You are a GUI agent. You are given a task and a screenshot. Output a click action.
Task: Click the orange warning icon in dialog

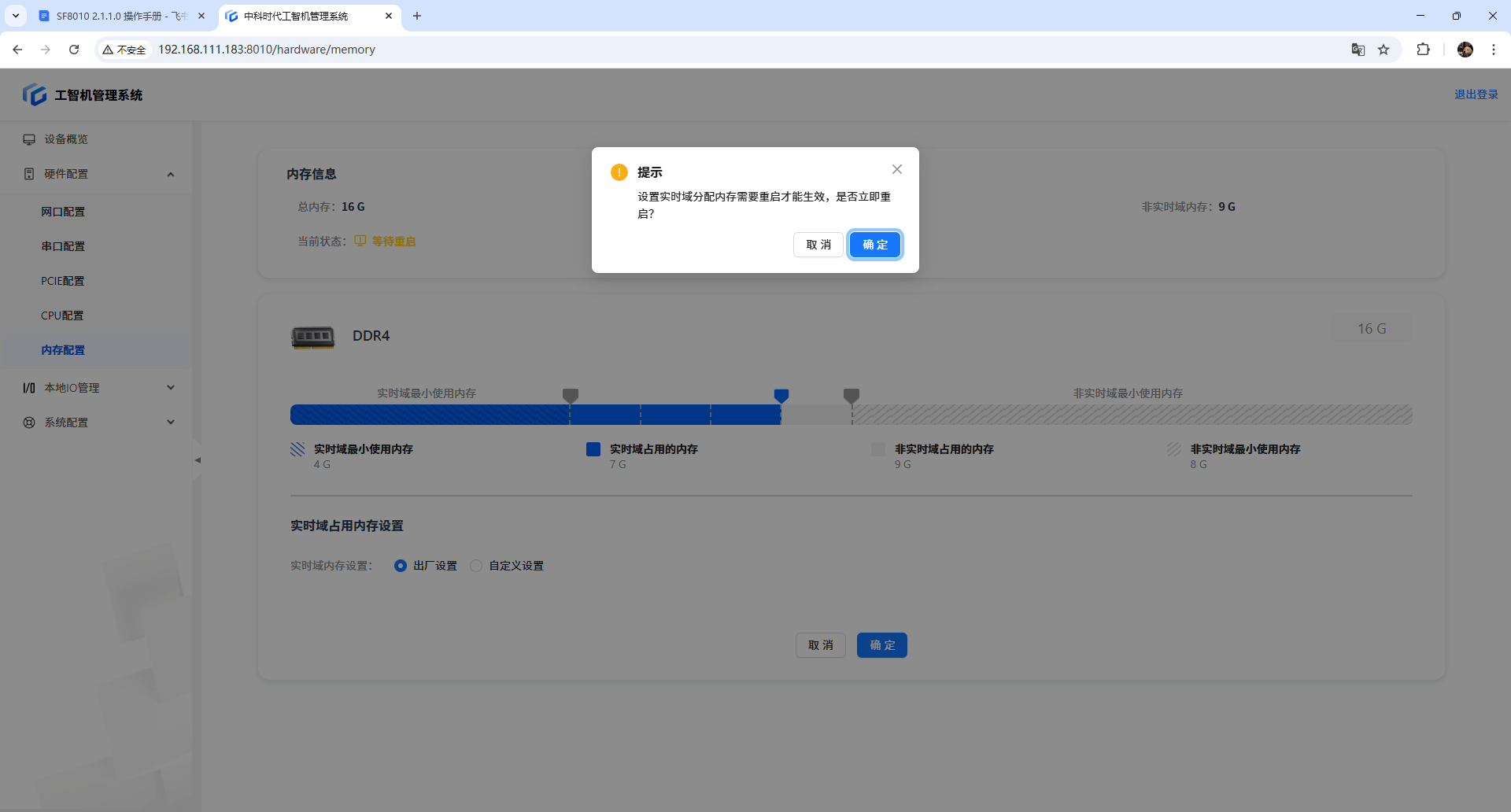[619, 172]
